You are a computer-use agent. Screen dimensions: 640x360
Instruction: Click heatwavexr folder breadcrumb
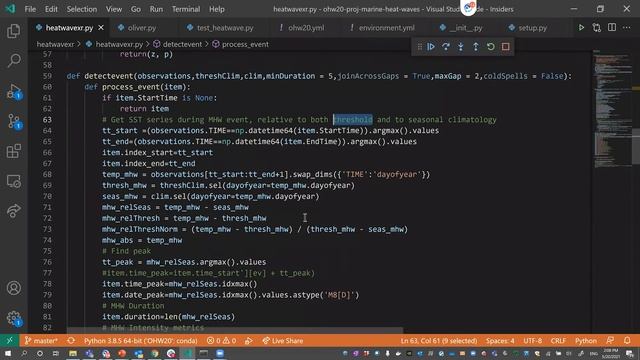[56, 44]
